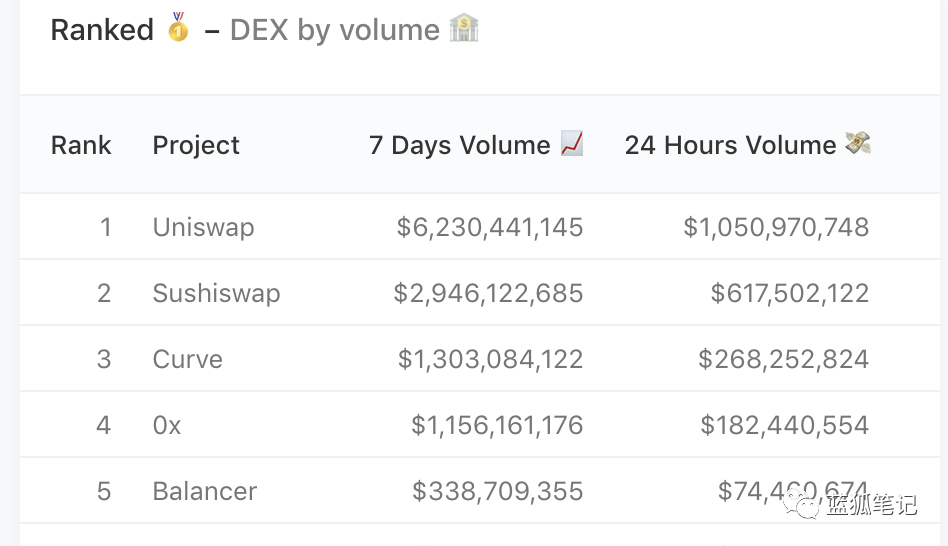Select 0x's 24-hour volume value
Screen dimensions: 948x546
pos(784,425)
